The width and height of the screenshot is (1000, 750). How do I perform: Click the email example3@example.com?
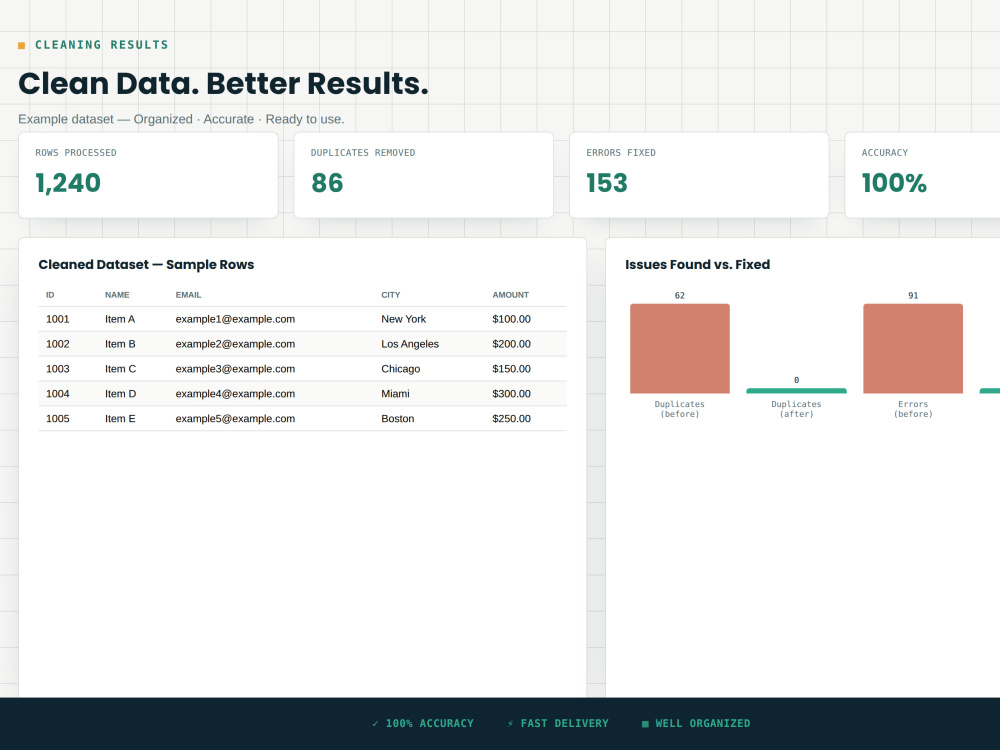click(x=235, y=369)
